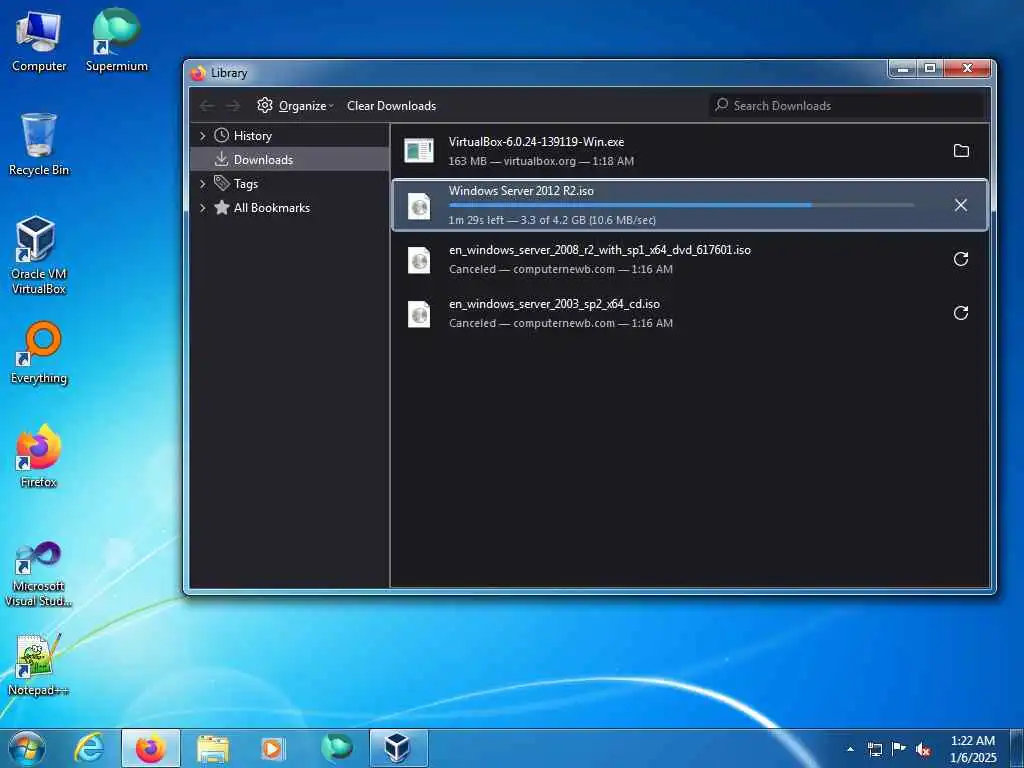Open the Computer desktop icon
Viewport: 1024px width, 768px height.
click(x=39, y=41)
